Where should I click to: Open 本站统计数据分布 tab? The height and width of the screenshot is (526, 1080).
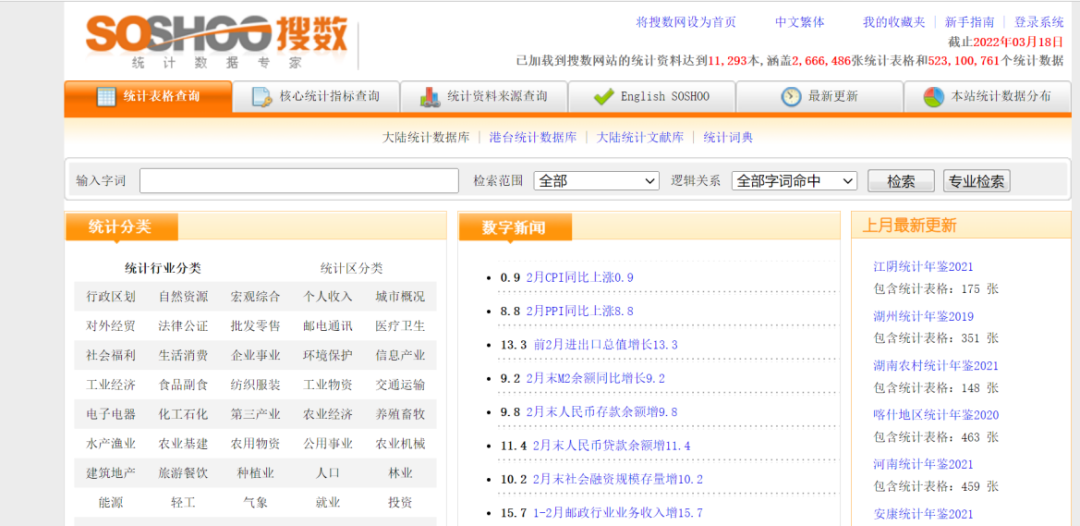tap(988, 96)
